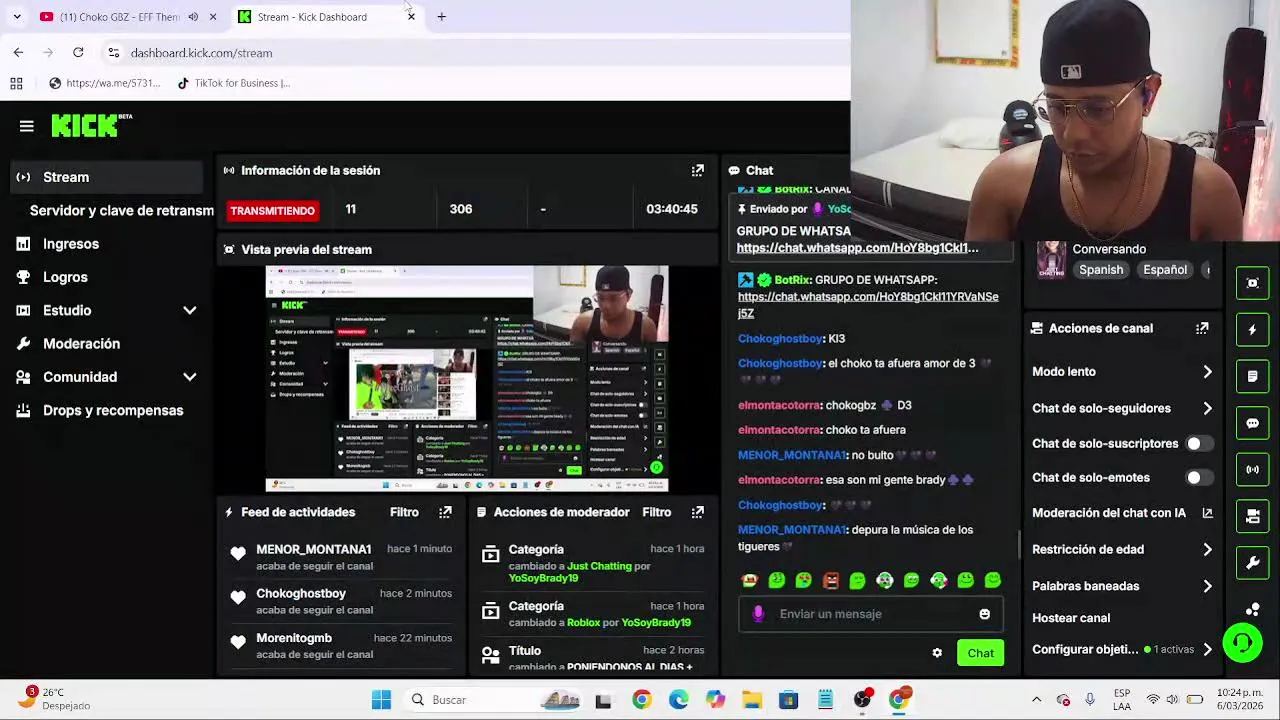Click the green Chat send button
1280x720 pixels.
pyautogui.click(x=980, y=653)
